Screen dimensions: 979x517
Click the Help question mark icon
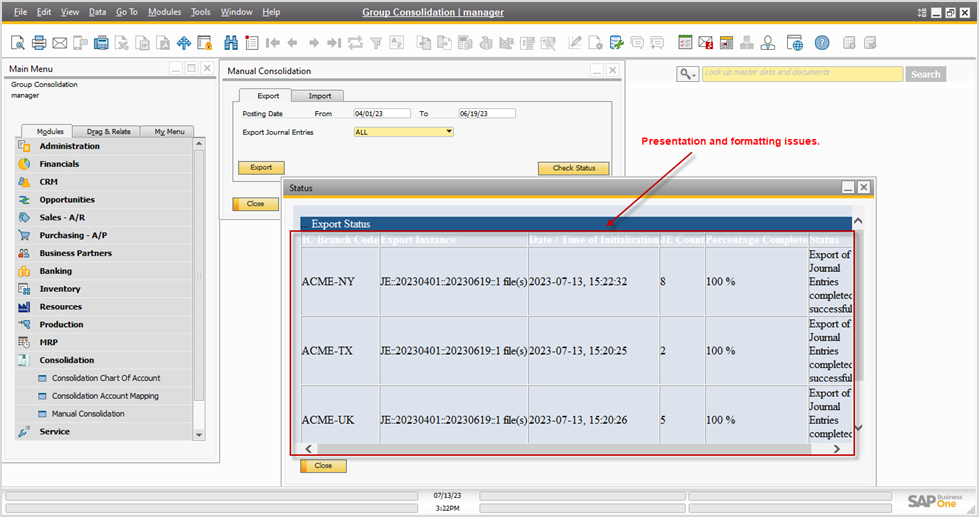821,43
